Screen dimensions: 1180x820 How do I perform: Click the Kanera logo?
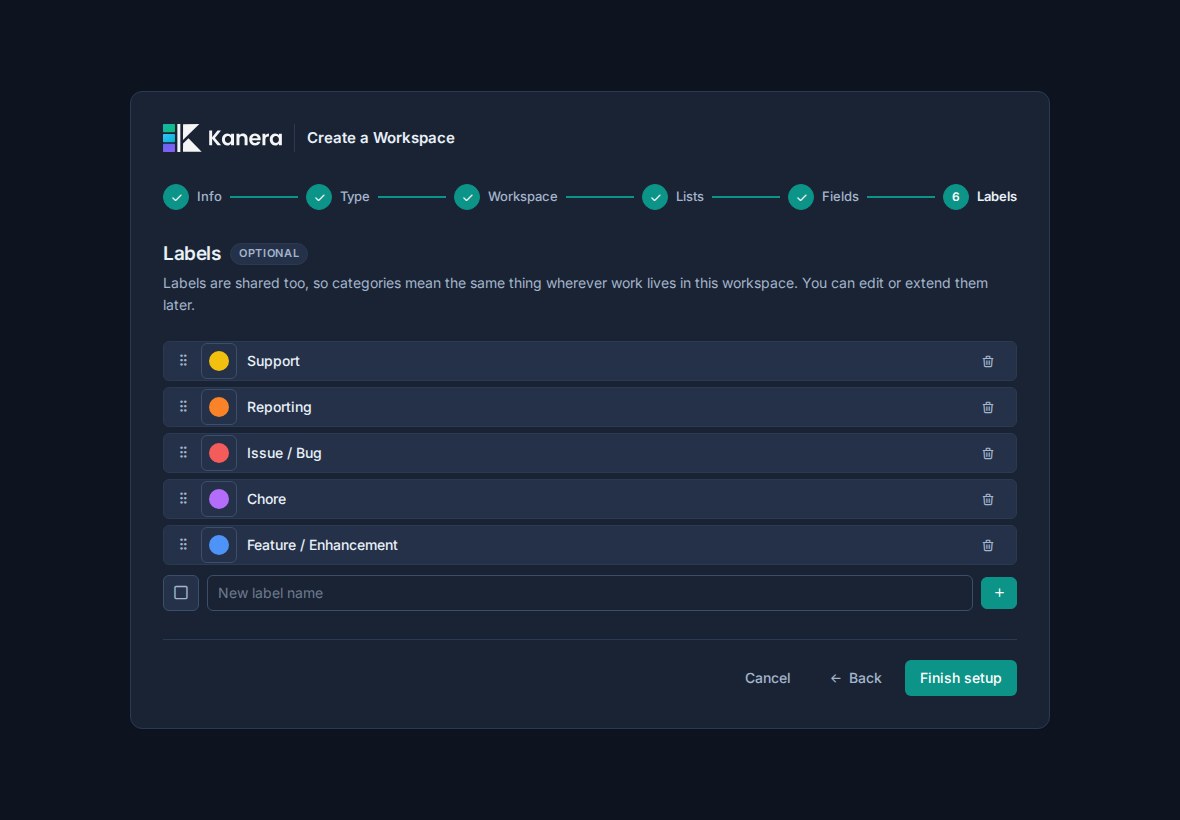click(223, 138)
